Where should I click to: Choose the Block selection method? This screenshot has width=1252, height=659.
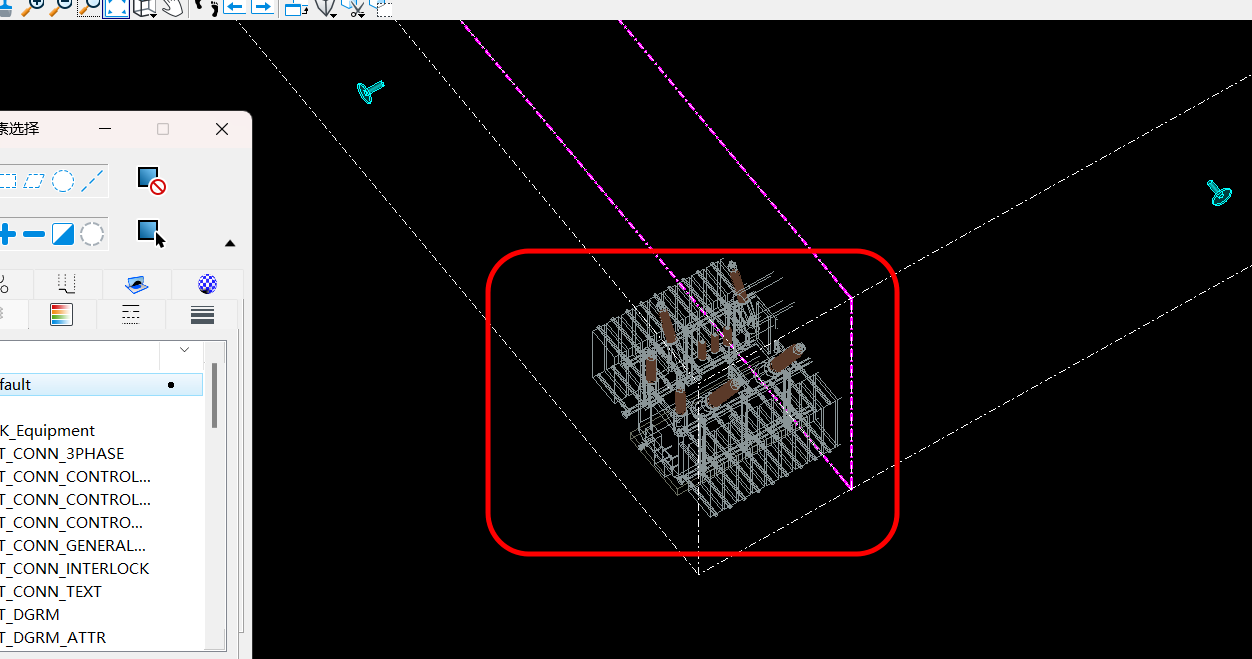(7, 181)
